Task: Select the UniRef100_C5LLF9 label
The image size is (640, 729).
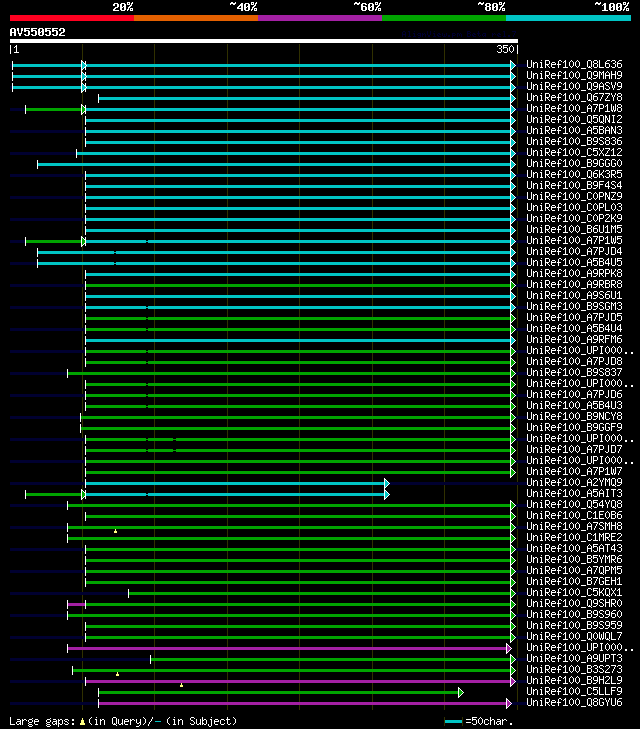Action: [574, 692]
